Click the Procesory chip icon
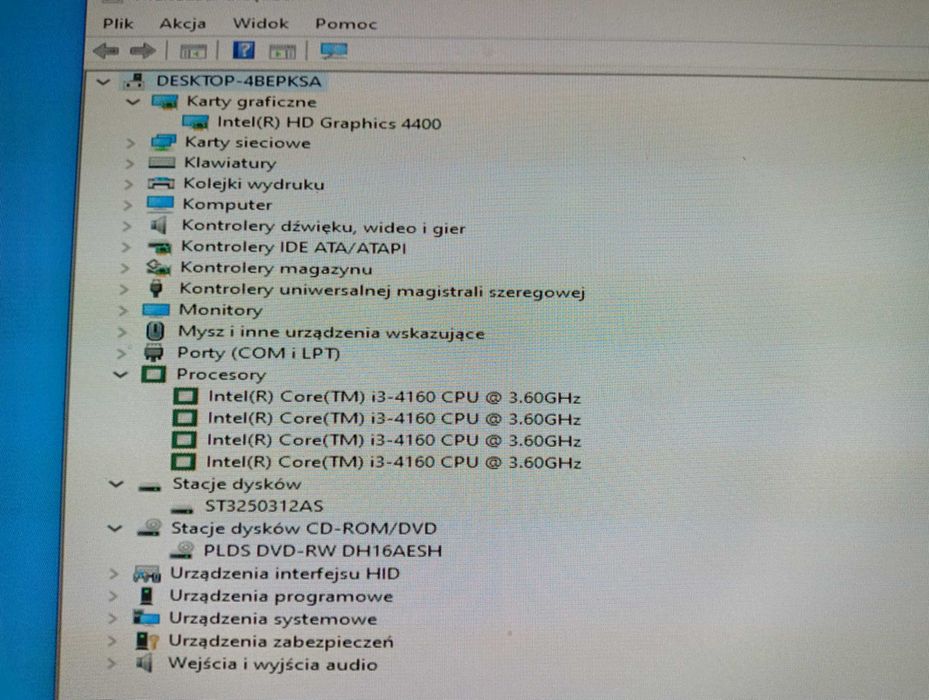Image resolution: width=929 pixels, height=700 pixels. click(153, 374)
